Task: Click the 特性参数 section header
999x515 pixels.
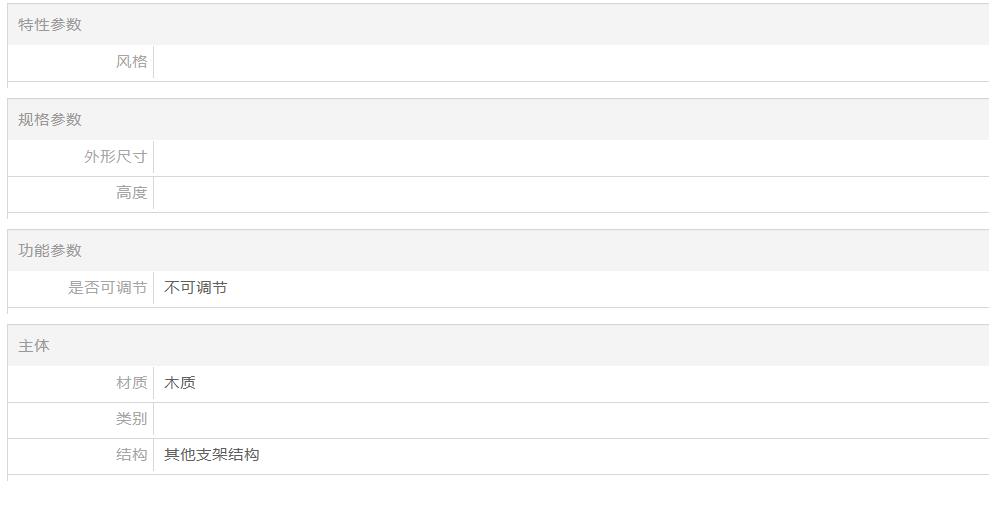Action: point(50,25)
